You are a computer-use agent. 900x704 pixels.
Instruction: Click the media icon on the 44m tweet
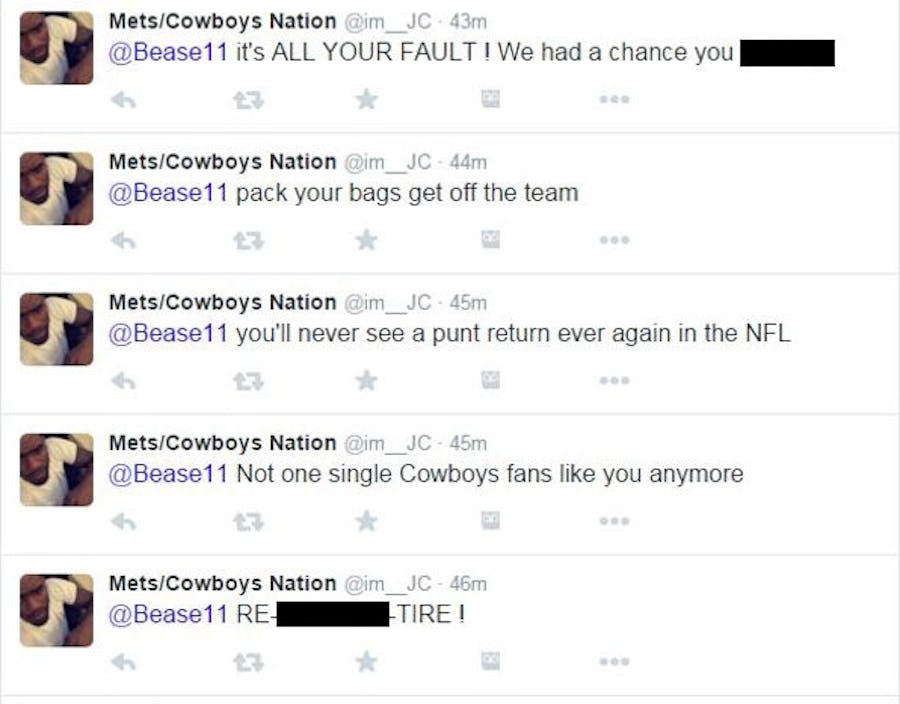click(491, 240)
